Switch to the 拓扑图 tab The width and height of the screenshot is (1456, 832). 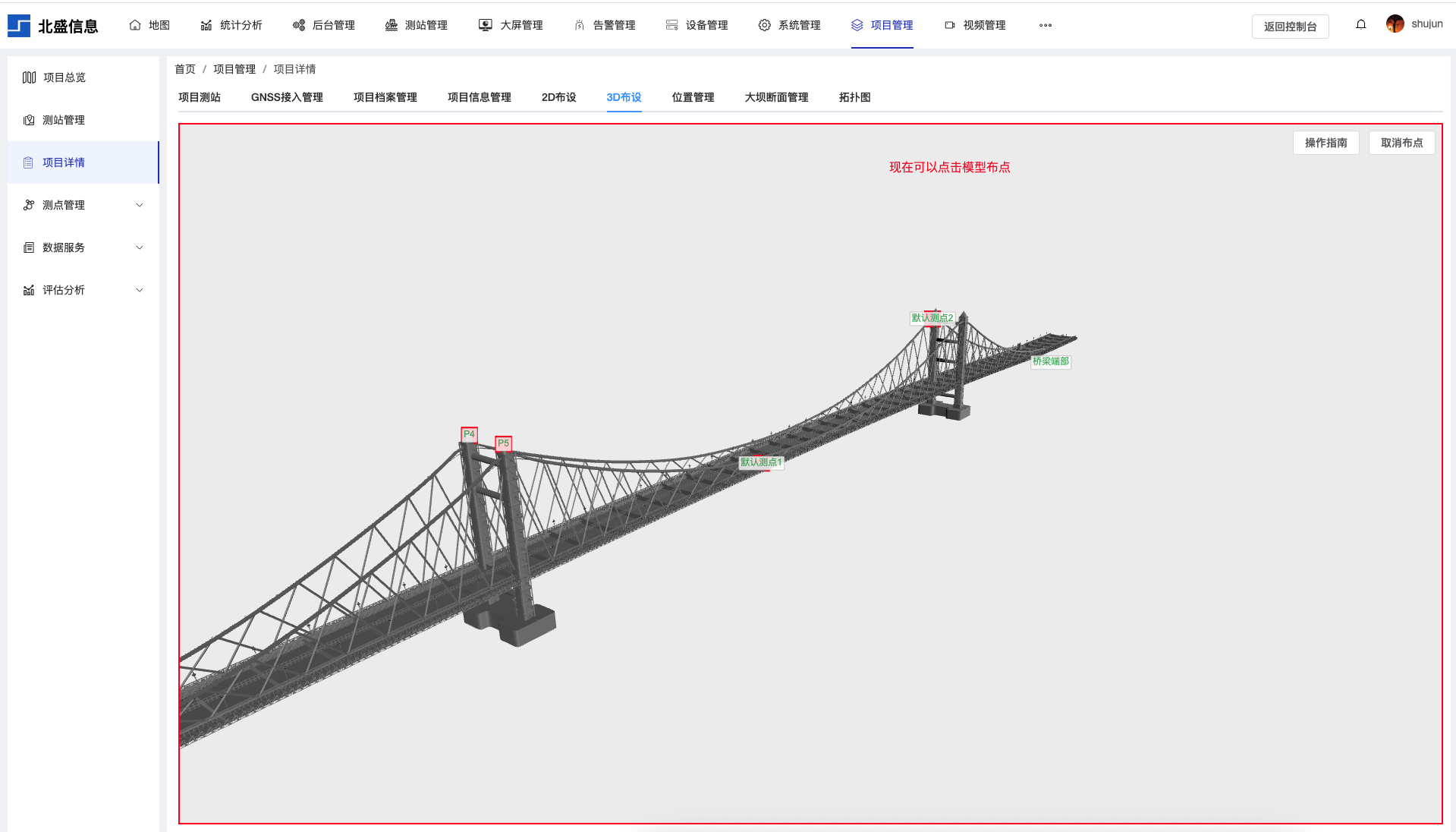point(854,97)
